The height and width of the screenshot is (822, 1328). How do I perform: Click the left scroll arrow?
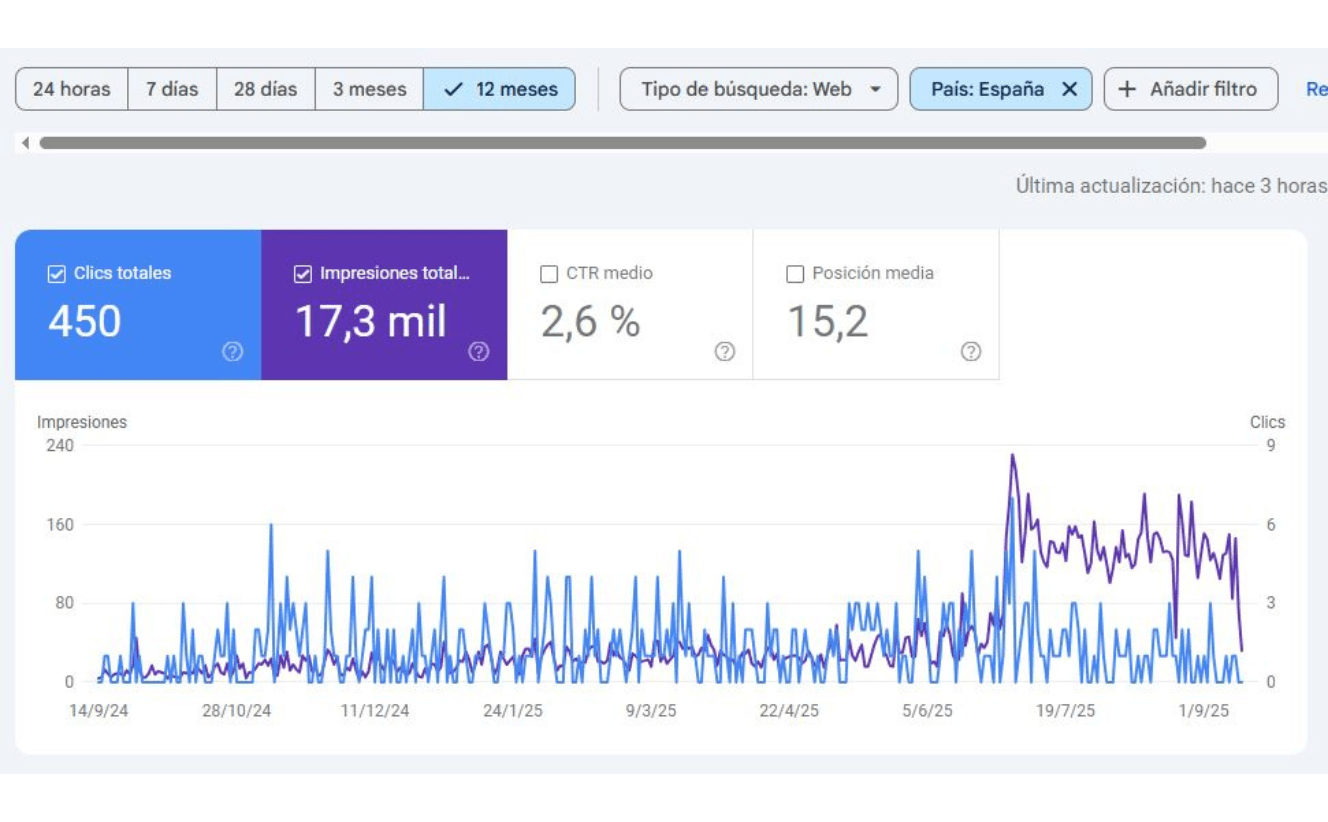tap(25, 143)
